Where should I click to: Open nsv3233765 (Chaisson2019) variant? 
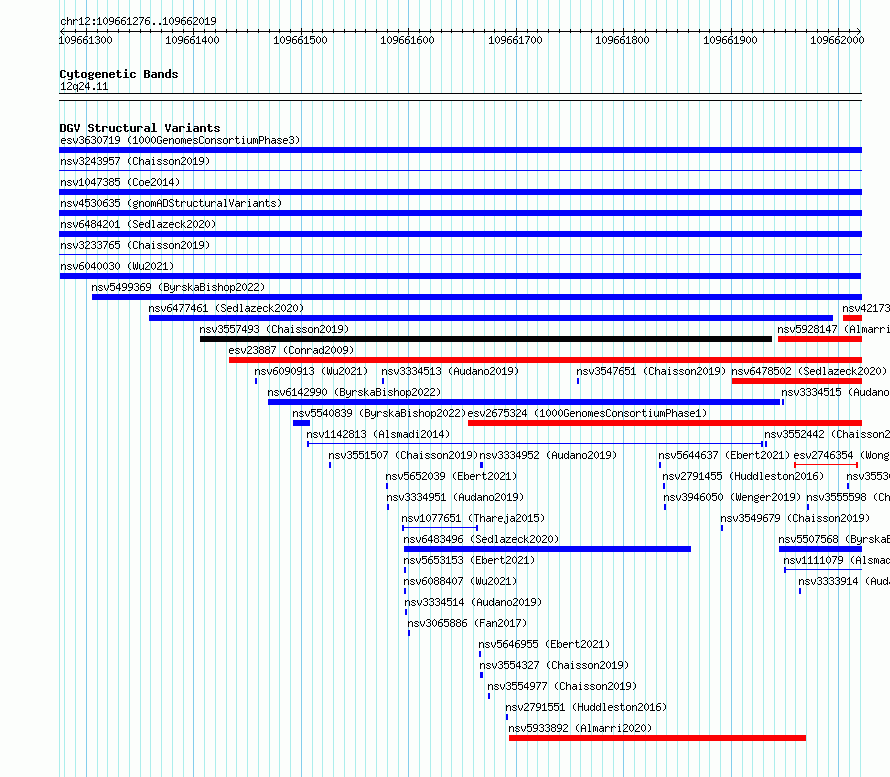[x=135, y=245]
